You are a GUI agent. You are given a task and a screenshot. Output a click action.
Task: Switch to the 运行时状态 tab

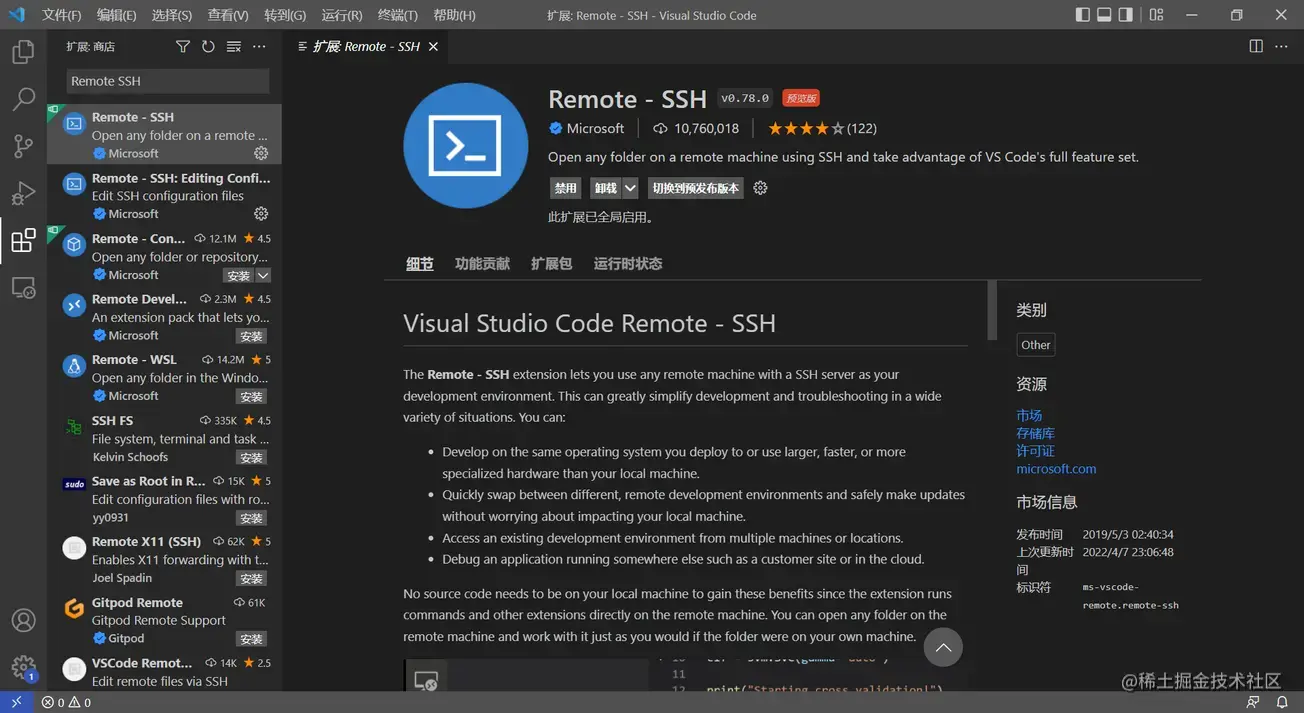(x=628, y=264)
